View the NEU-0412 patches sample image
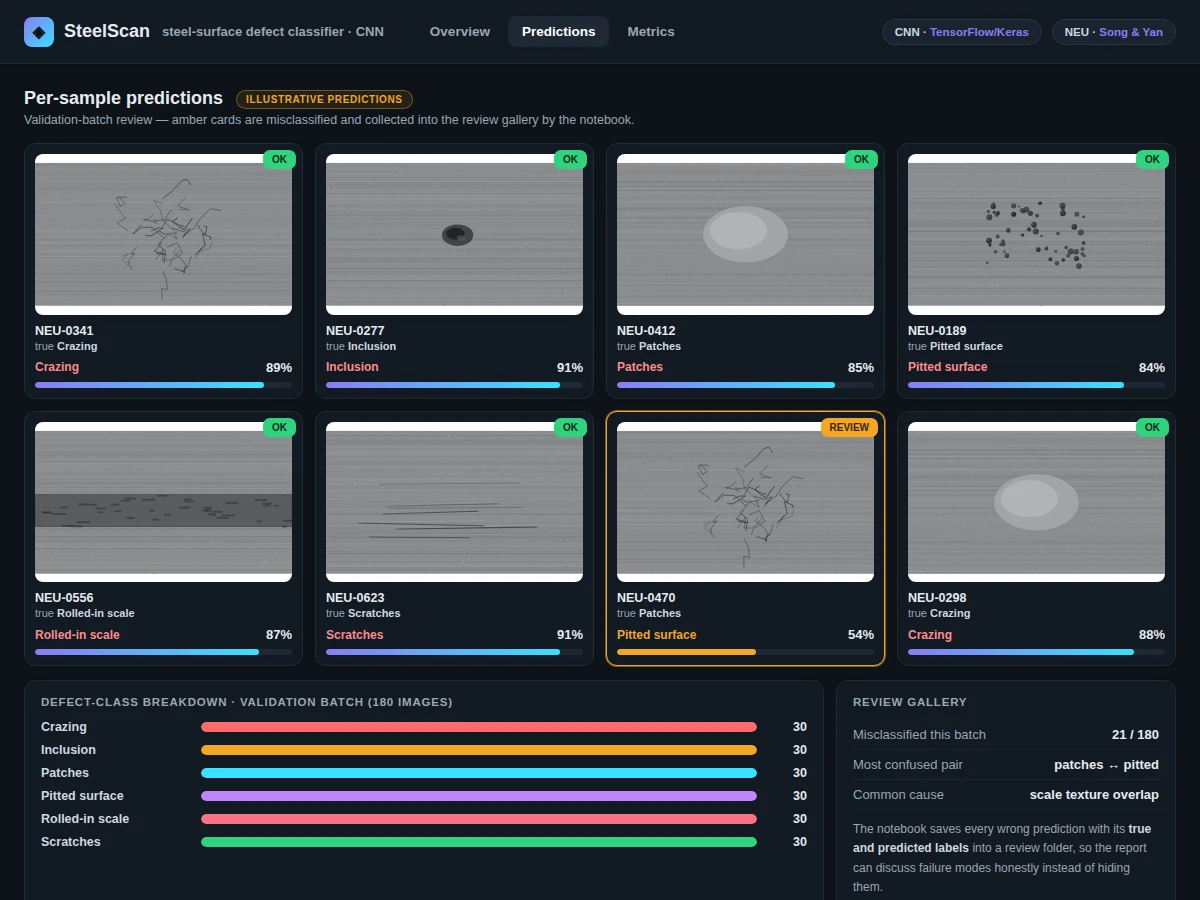Image resolution: width=1200 pixels, height=900 pixels. coord(745,235)
